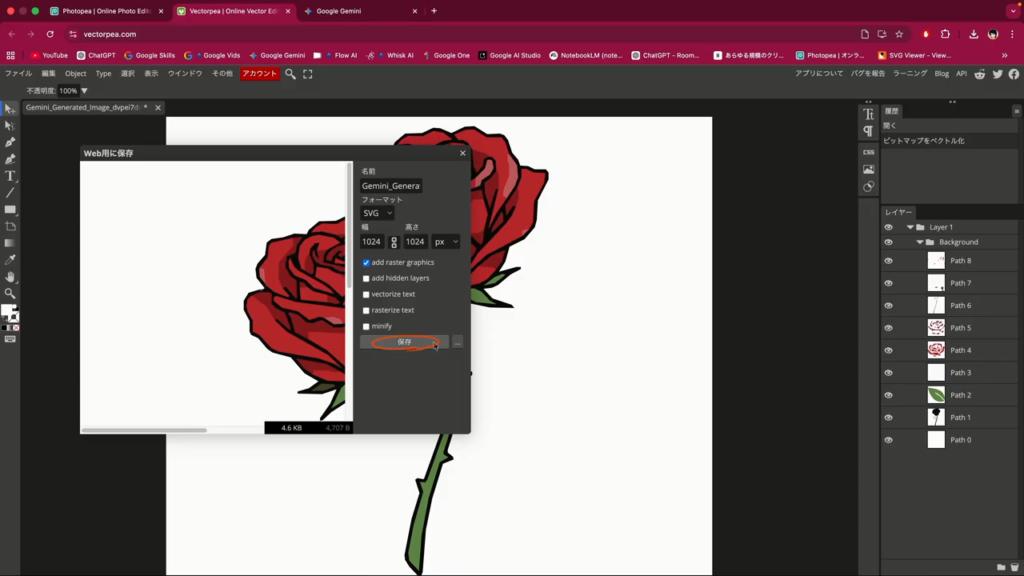The width and height of the screenshot is (1024, 576).
Task: Hide the Path 5 layer
Action: (x=888, y=328)
